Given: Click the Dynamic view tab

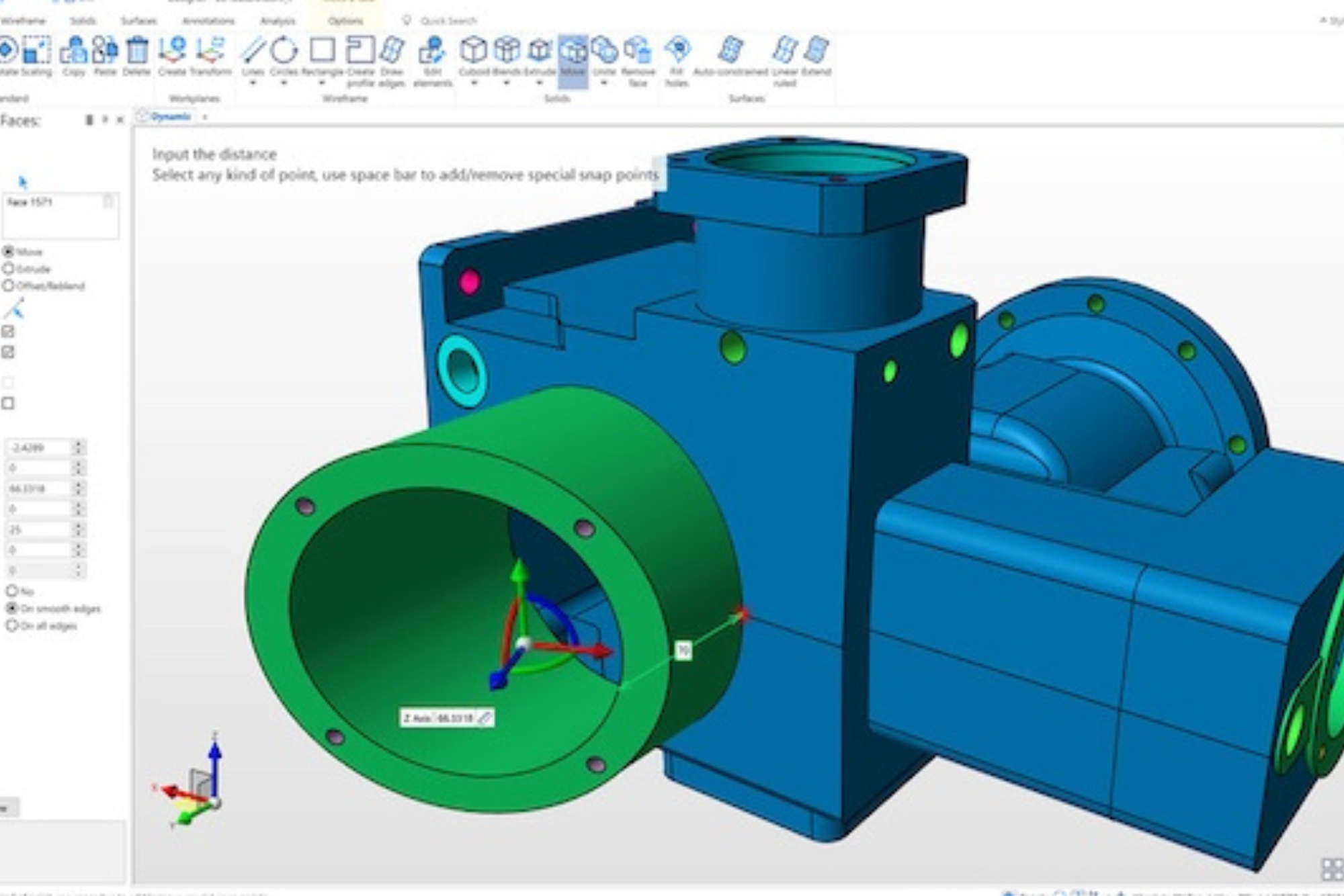Looking at the screenshot, I should coord(170,117).
